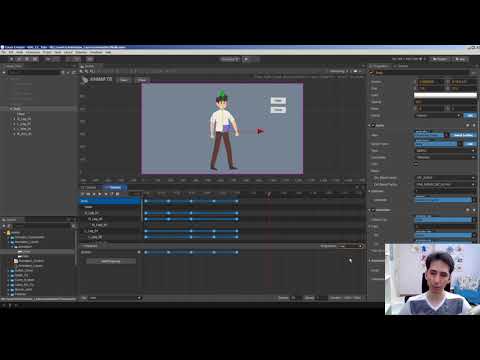Image resolution: width=480 pixels, height=360 pixels.
Task: Select the Rect transform tool
Action: (35, 59)
